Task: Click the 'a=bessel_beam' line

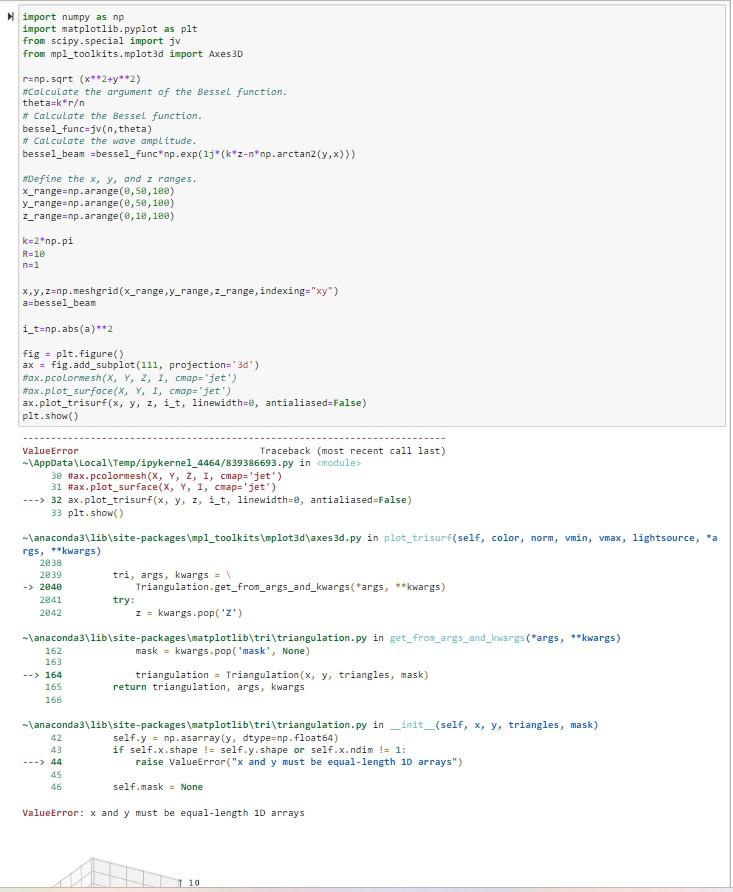Action: pyautogui.click(x=59, y=303)
